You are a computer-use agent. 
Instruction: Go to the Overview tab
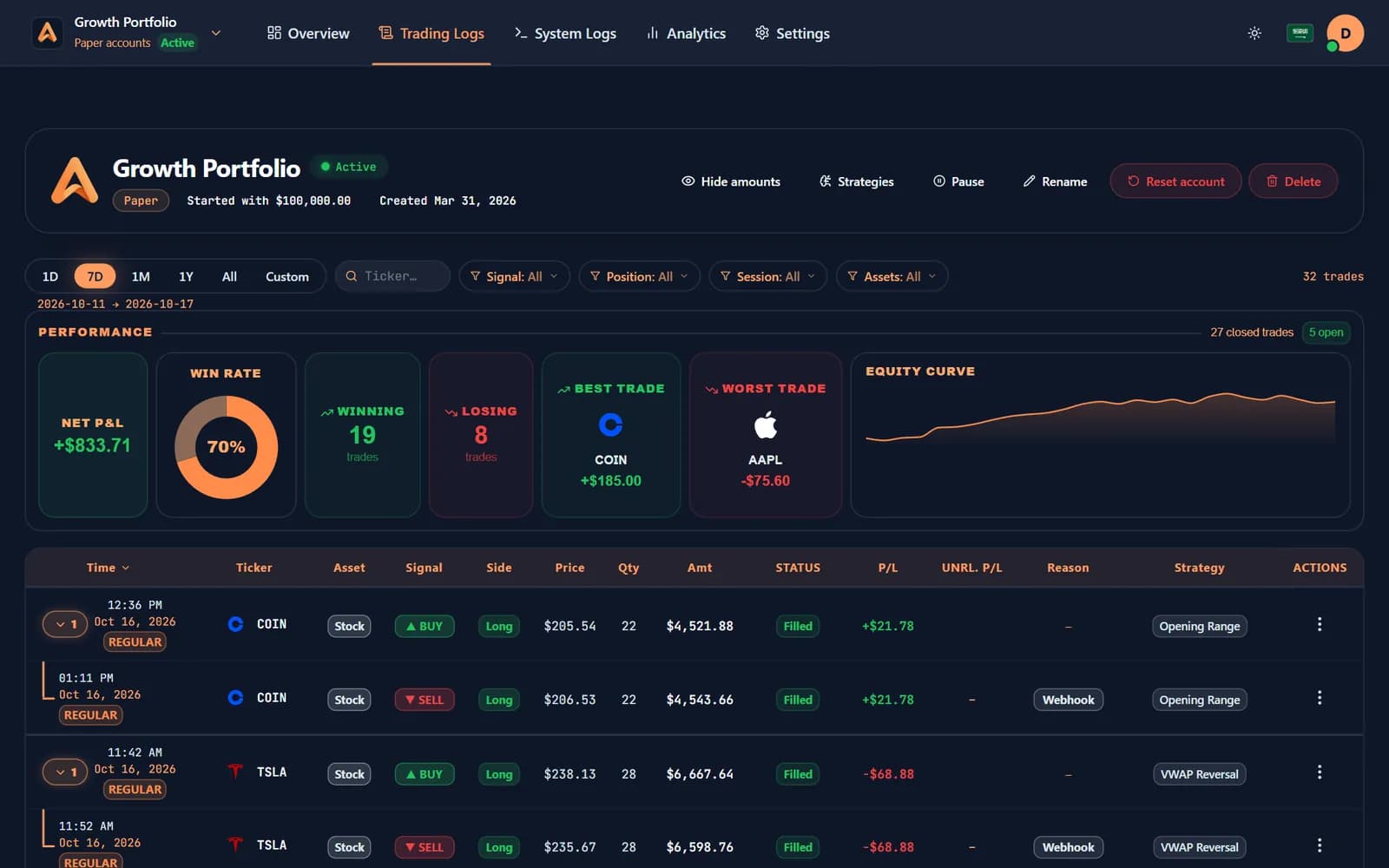[x=308, y=33]
